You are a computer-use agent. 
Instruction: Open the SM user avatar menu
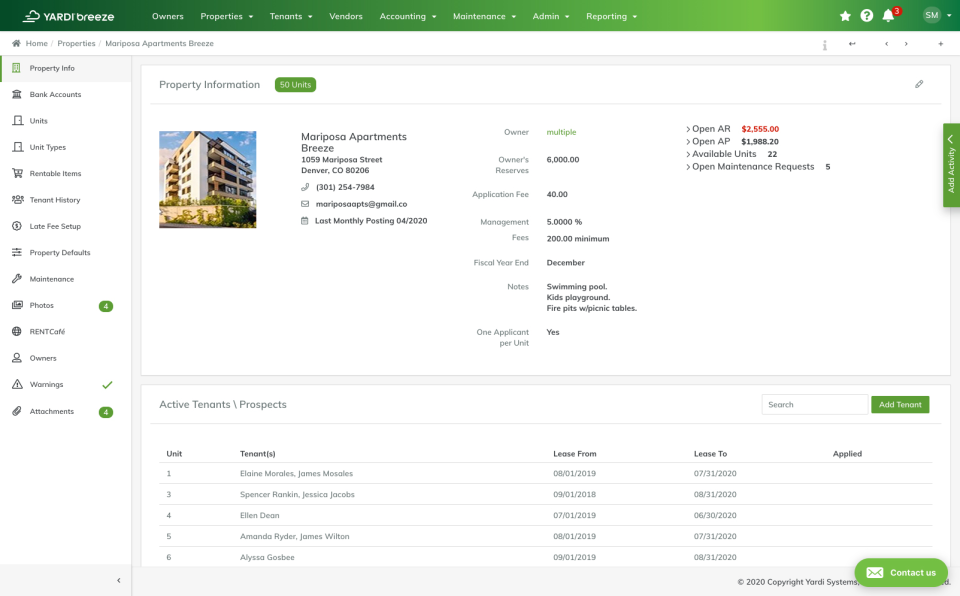click(x=932, y=15)
